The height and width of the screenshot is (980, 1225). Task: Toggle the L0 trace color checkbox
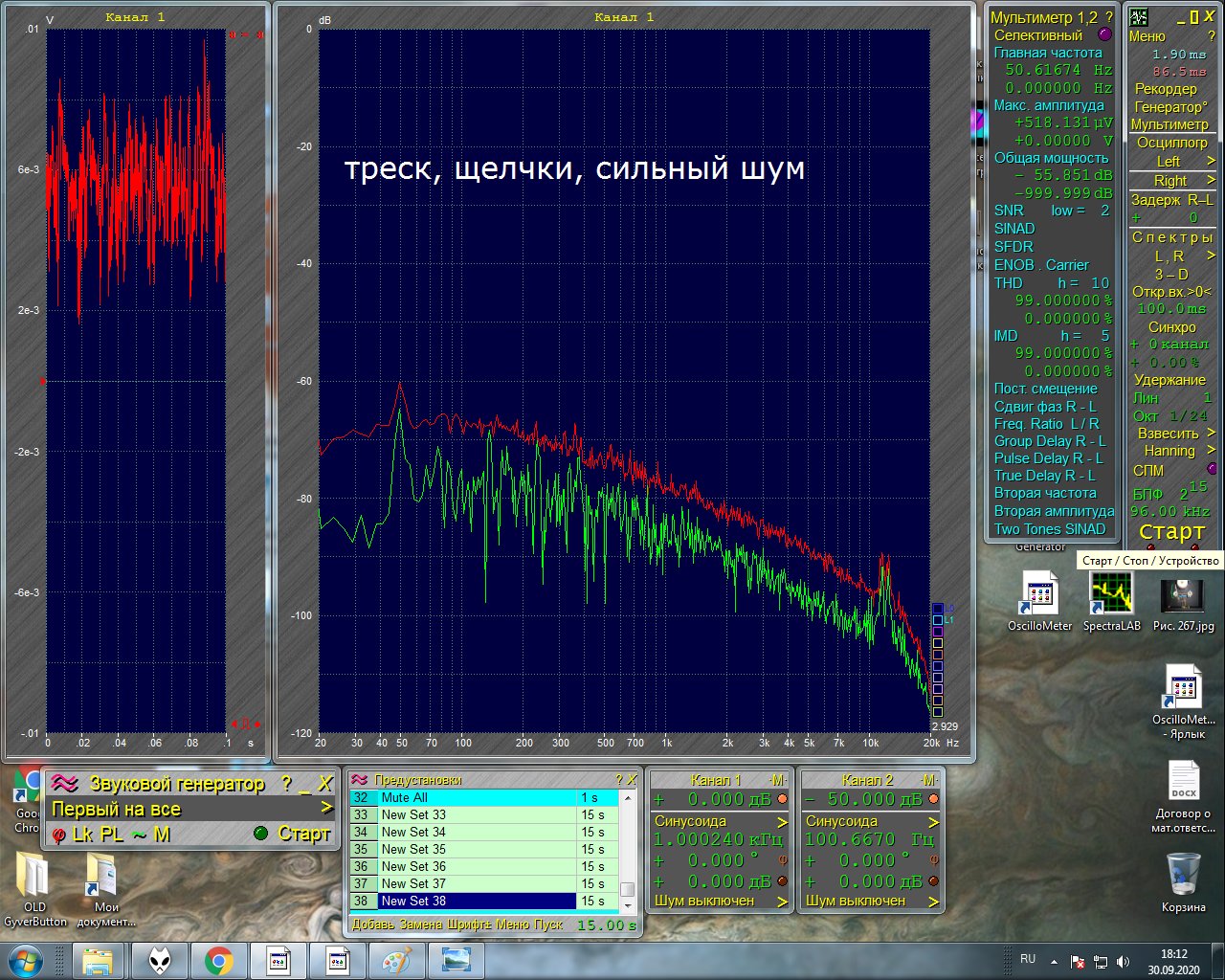(938, 609)
